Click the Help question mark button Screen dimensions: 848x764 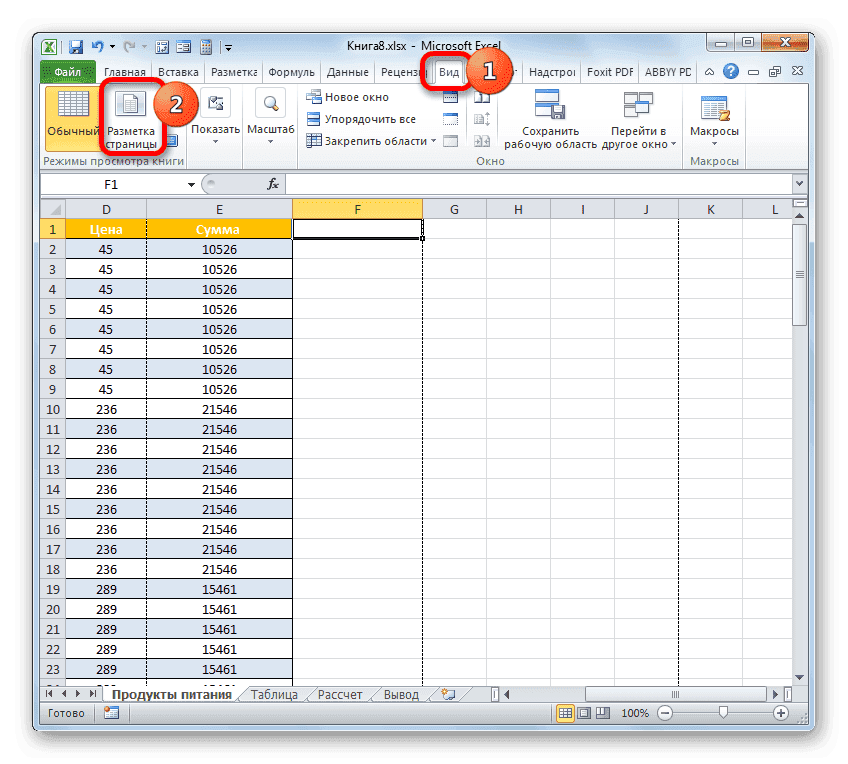(730, 71)
